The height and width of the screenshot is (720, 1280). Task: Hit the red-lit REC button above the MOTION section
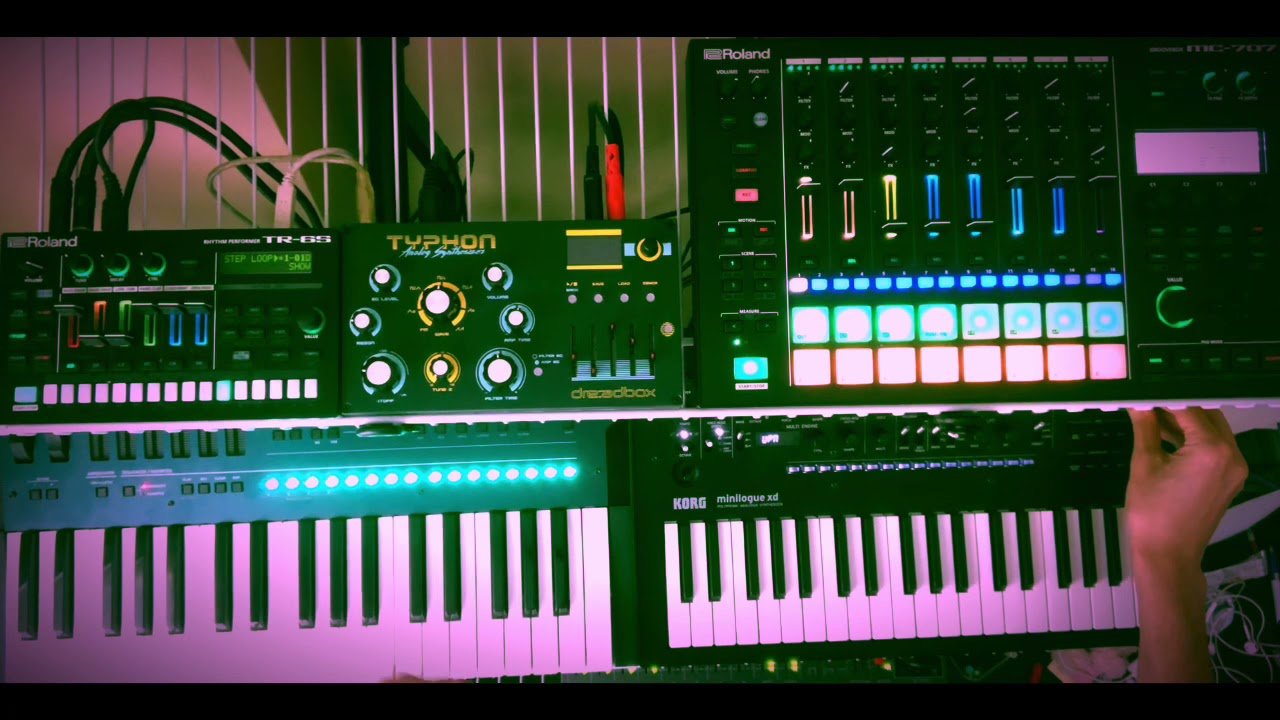[x=746, y=195]
